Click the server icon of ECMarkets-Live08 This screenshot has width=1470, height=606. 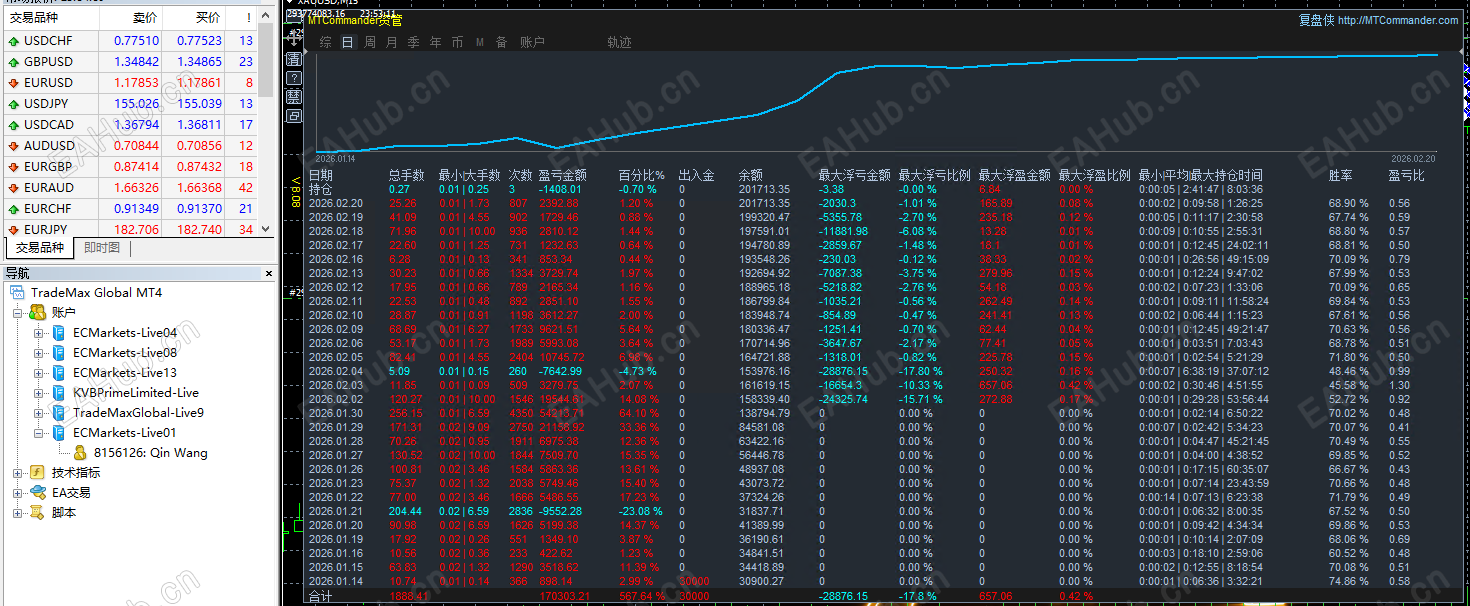click(59, 353)
